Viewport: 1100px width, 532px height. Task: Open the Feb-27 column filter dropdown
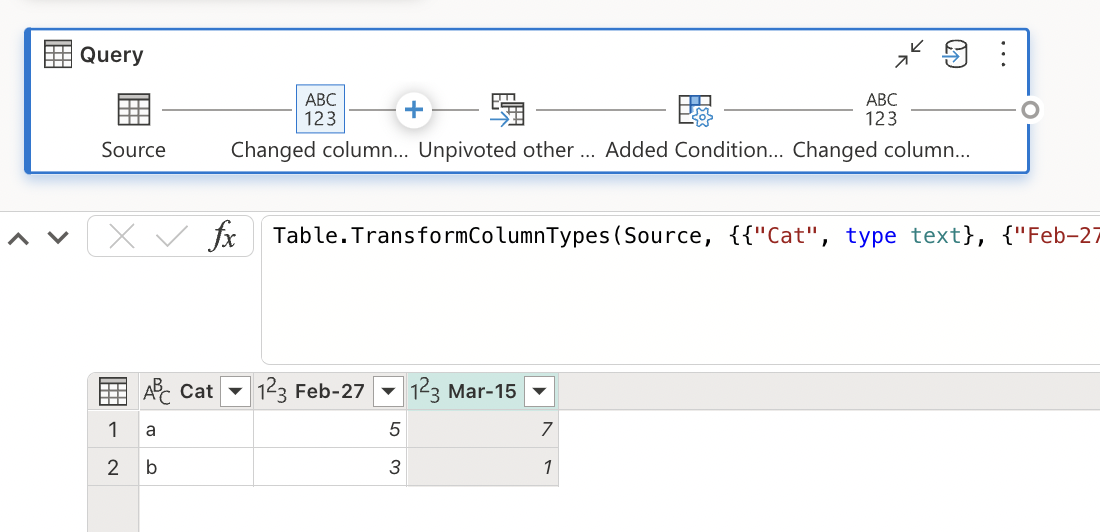click(388, 391)
